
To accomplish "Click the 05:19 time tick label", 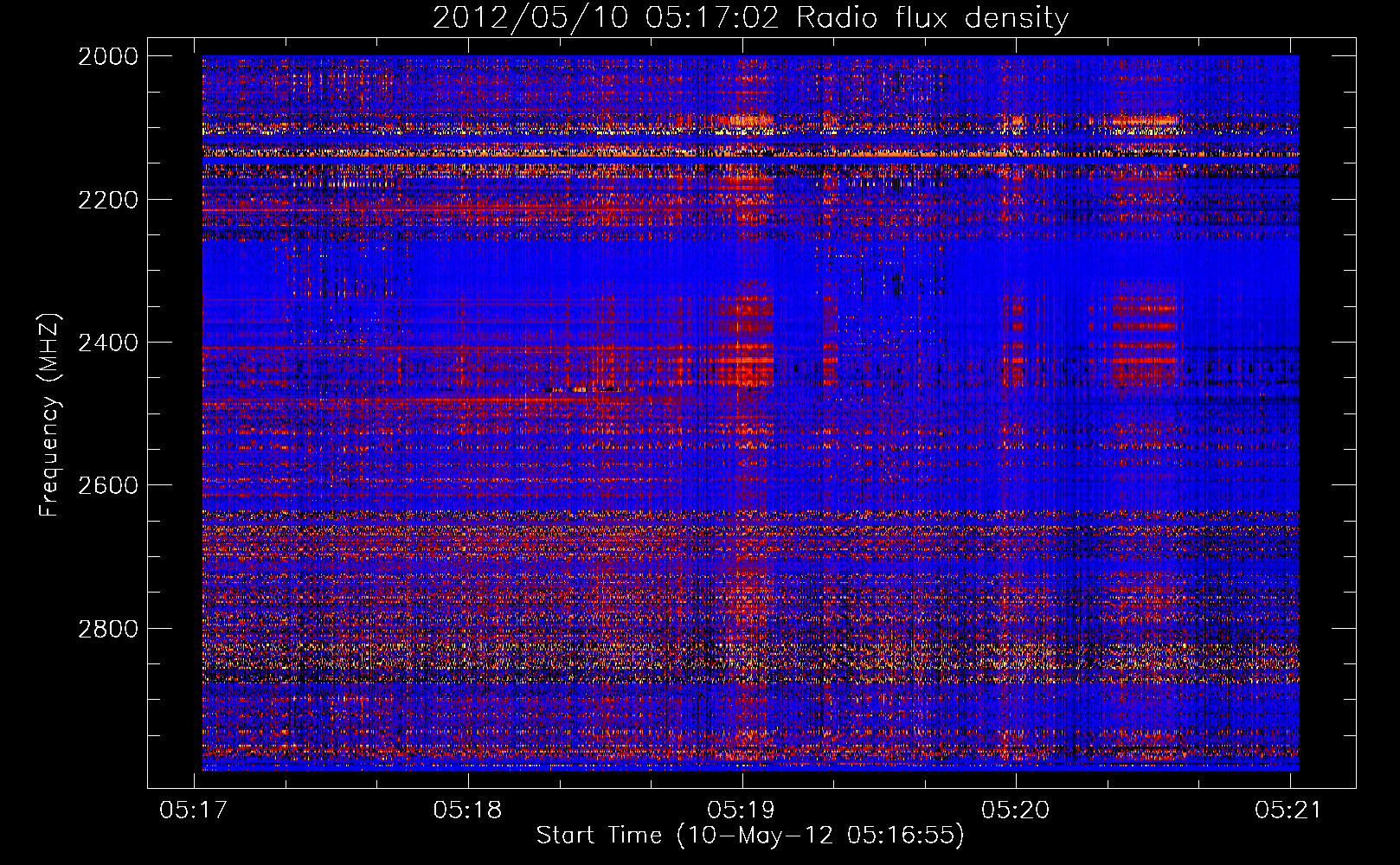I will click(x=742, y=810).
